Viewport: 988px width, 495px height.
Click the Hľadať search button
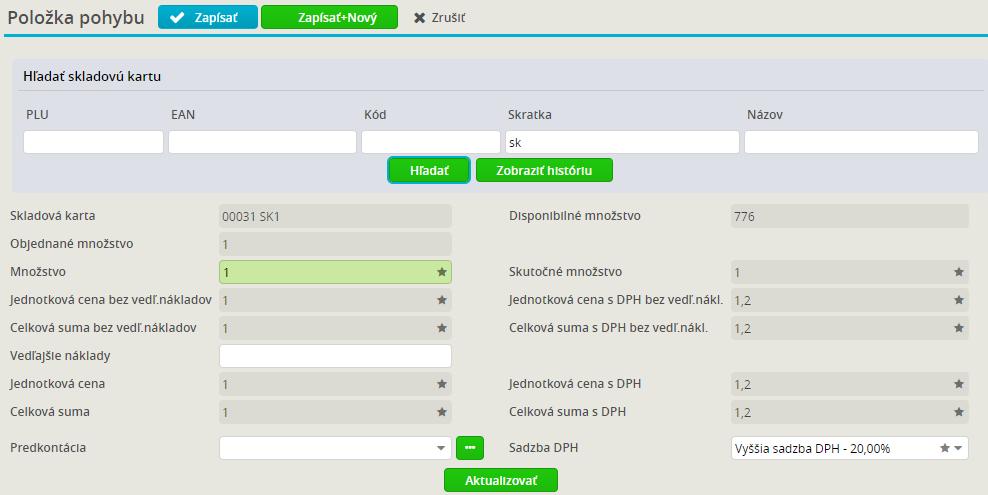coord(428,170)
